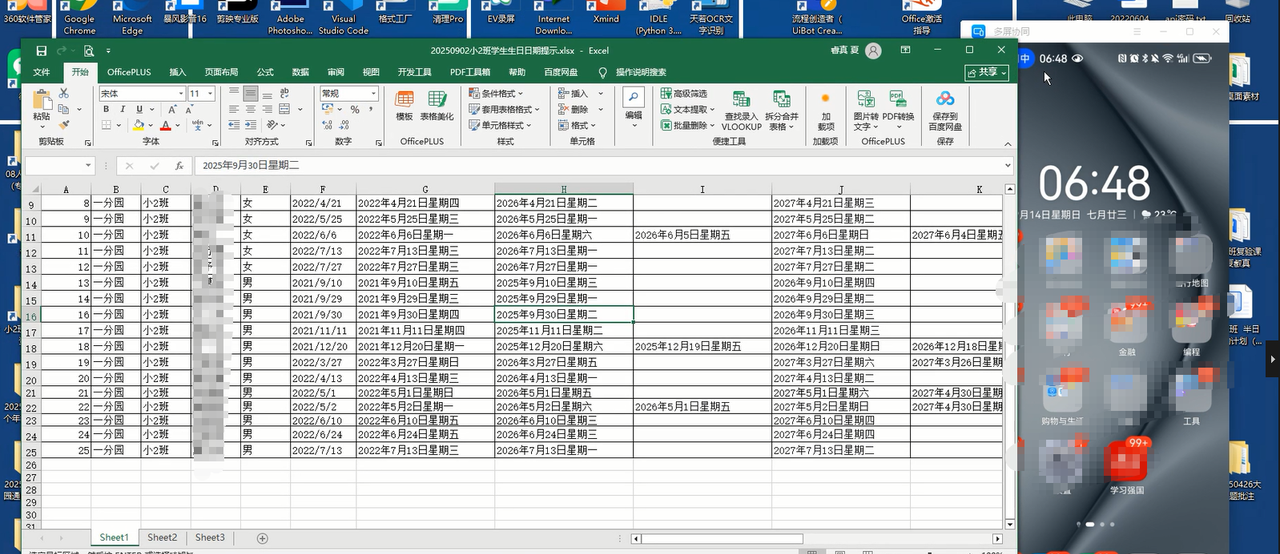Toggle middle vertical alignment button
The height and width of the screenshot is (554, 1280).
[x=249, y=93]
